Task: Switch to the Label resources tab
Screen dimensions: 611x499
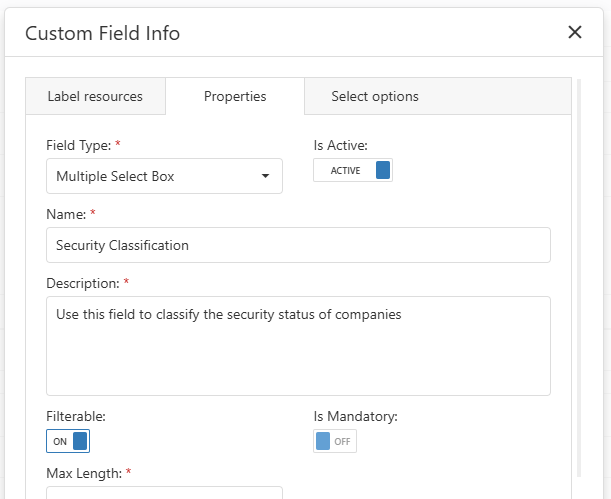Action: click(x=95, y=96)
